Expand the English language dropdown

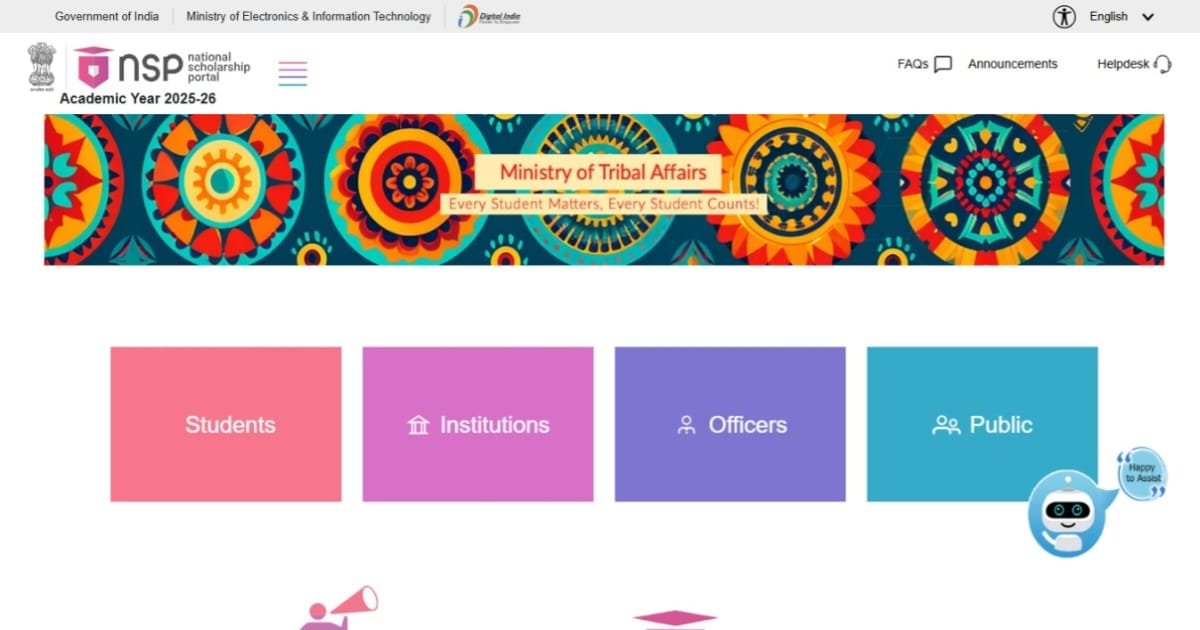point(1122,16)
